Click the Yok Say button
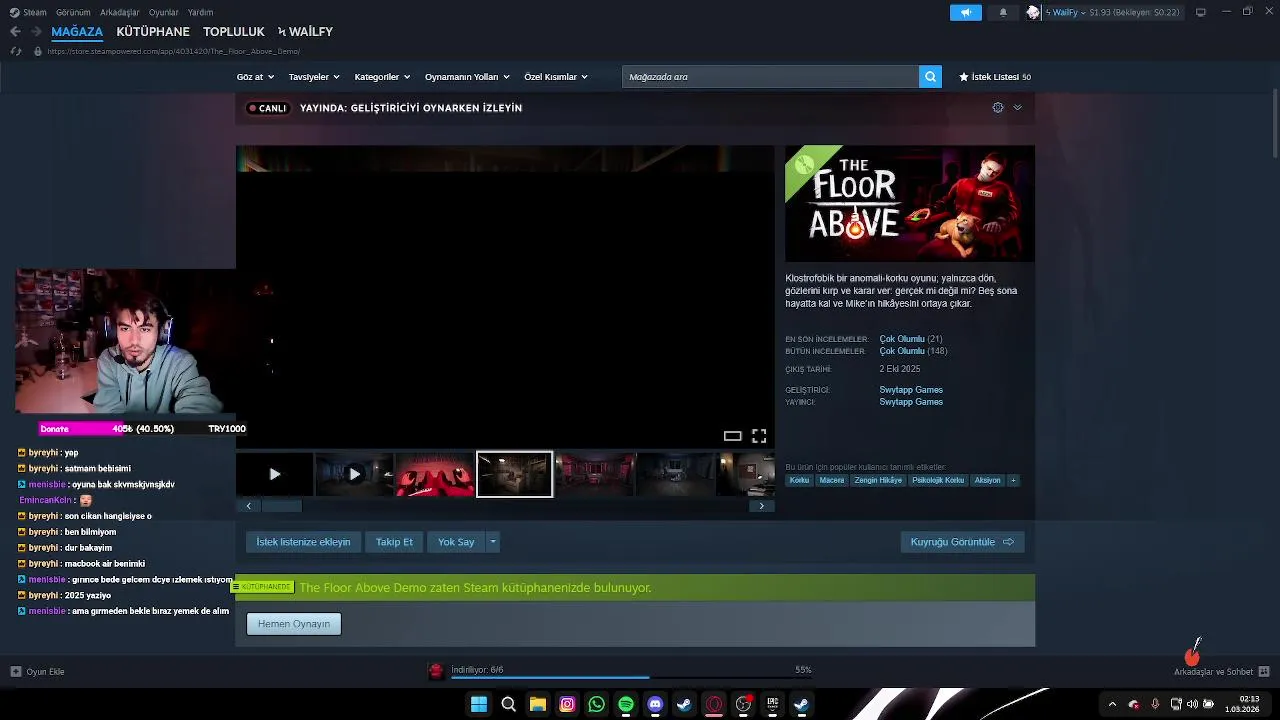The height and width of the screenshot is (720, 1280). (456, 542)
